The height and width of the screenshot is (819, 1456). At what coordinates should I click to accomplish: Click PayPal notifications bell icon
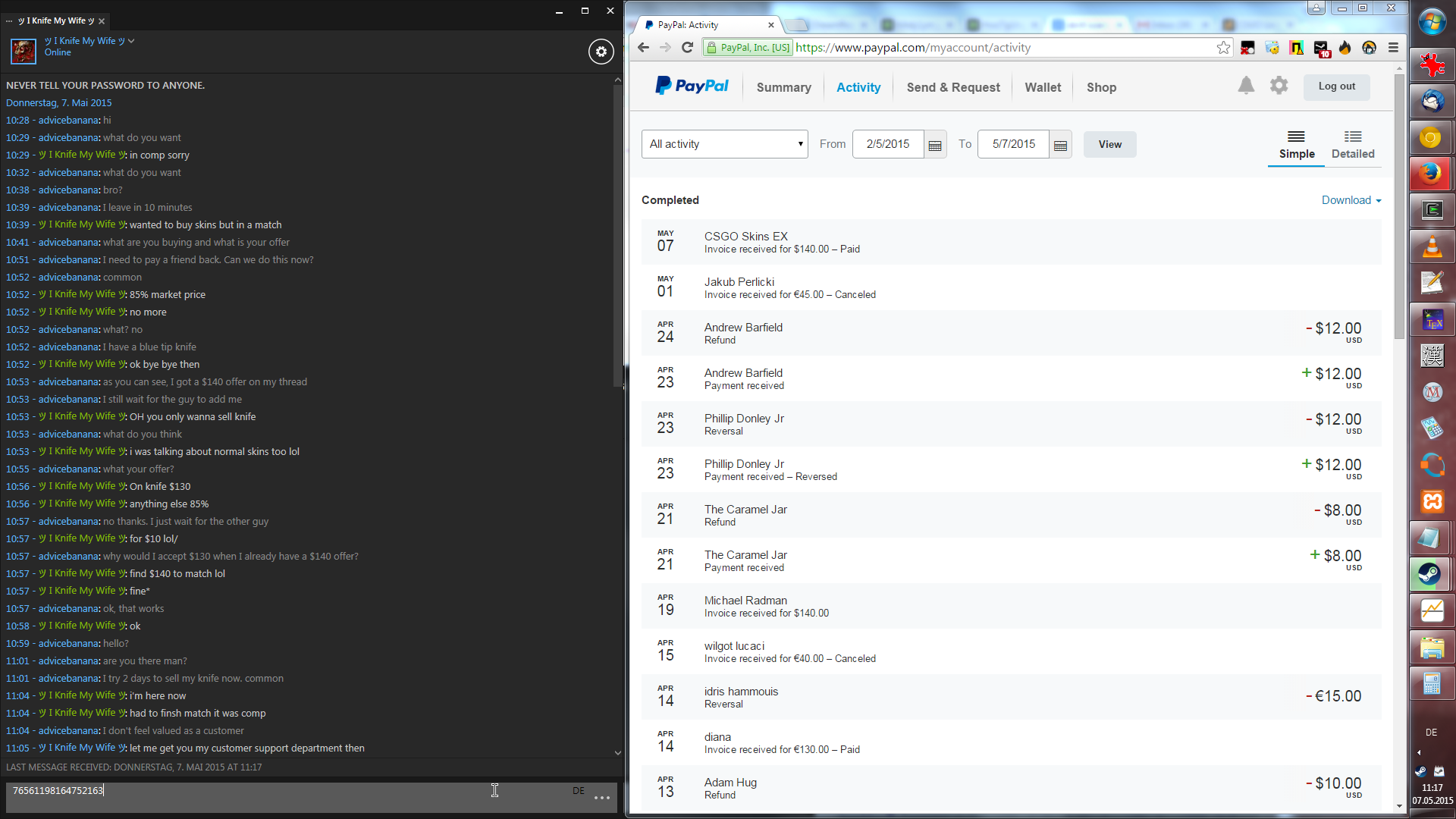(1246, 86)
